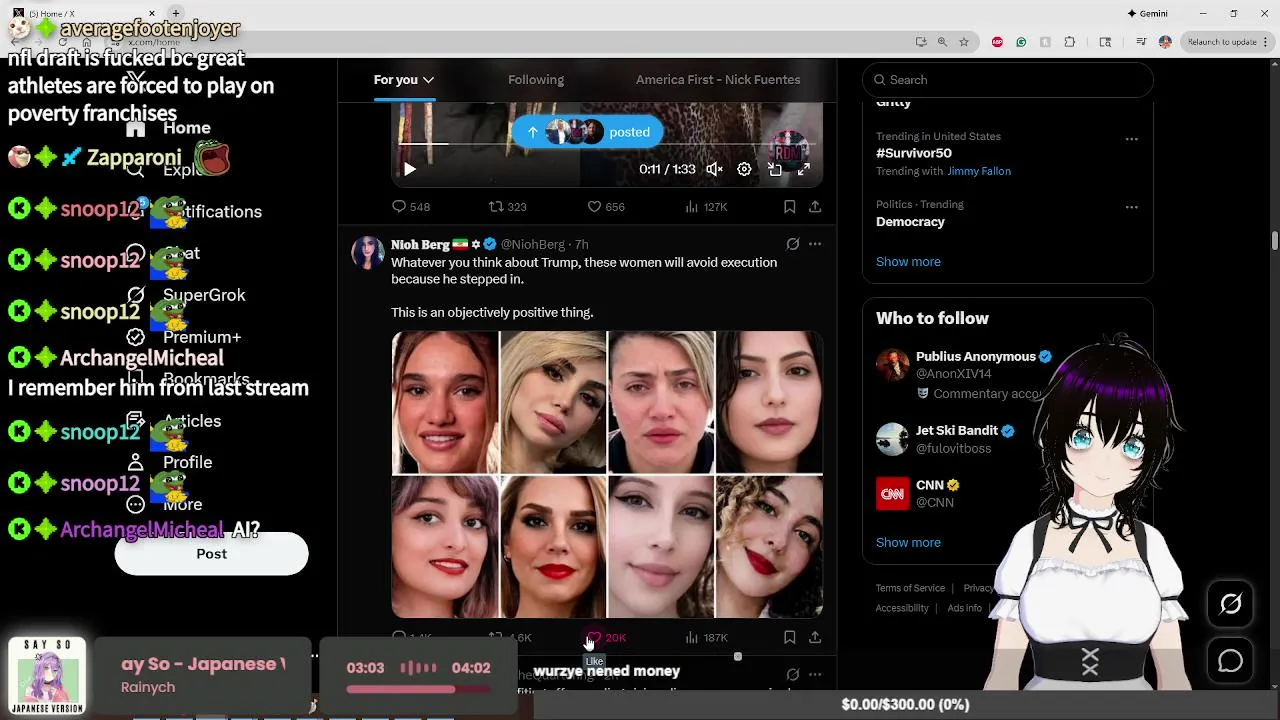
Task: Open Jet Ski Bandit profile suggestion
Action: (x=957, y=431)
